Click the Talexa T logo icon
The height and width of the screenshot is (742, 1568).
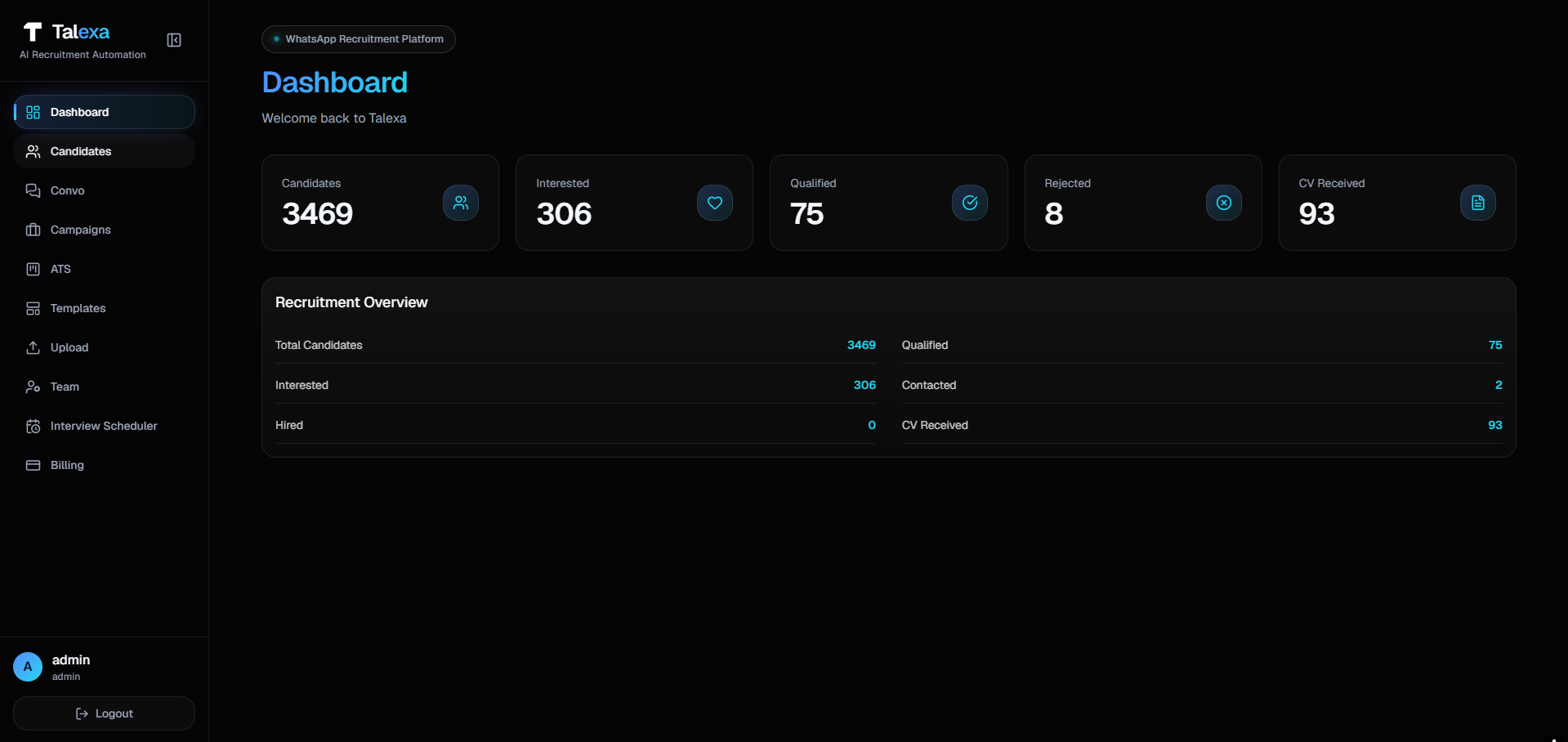coord(33,32)
